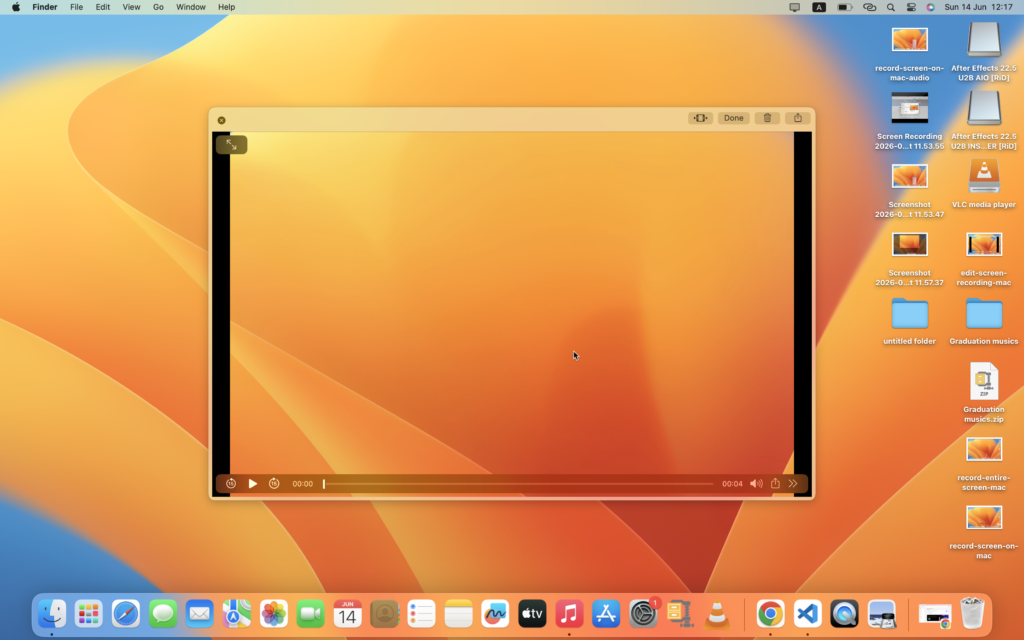Image resolution: width=1024 pixels, height=640 pixels.
Task: Launch VLC from the Dock
Action: click(x=717, y=614)
